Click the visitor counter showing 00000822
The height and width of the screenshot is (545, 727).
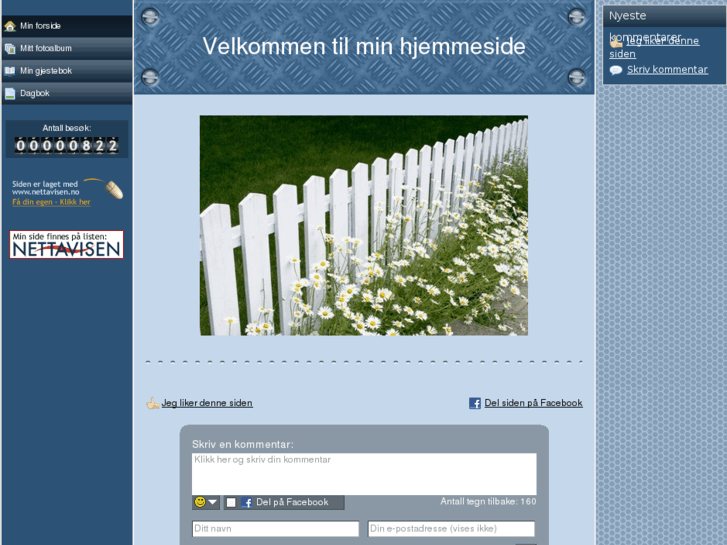[x=66, y=146]
